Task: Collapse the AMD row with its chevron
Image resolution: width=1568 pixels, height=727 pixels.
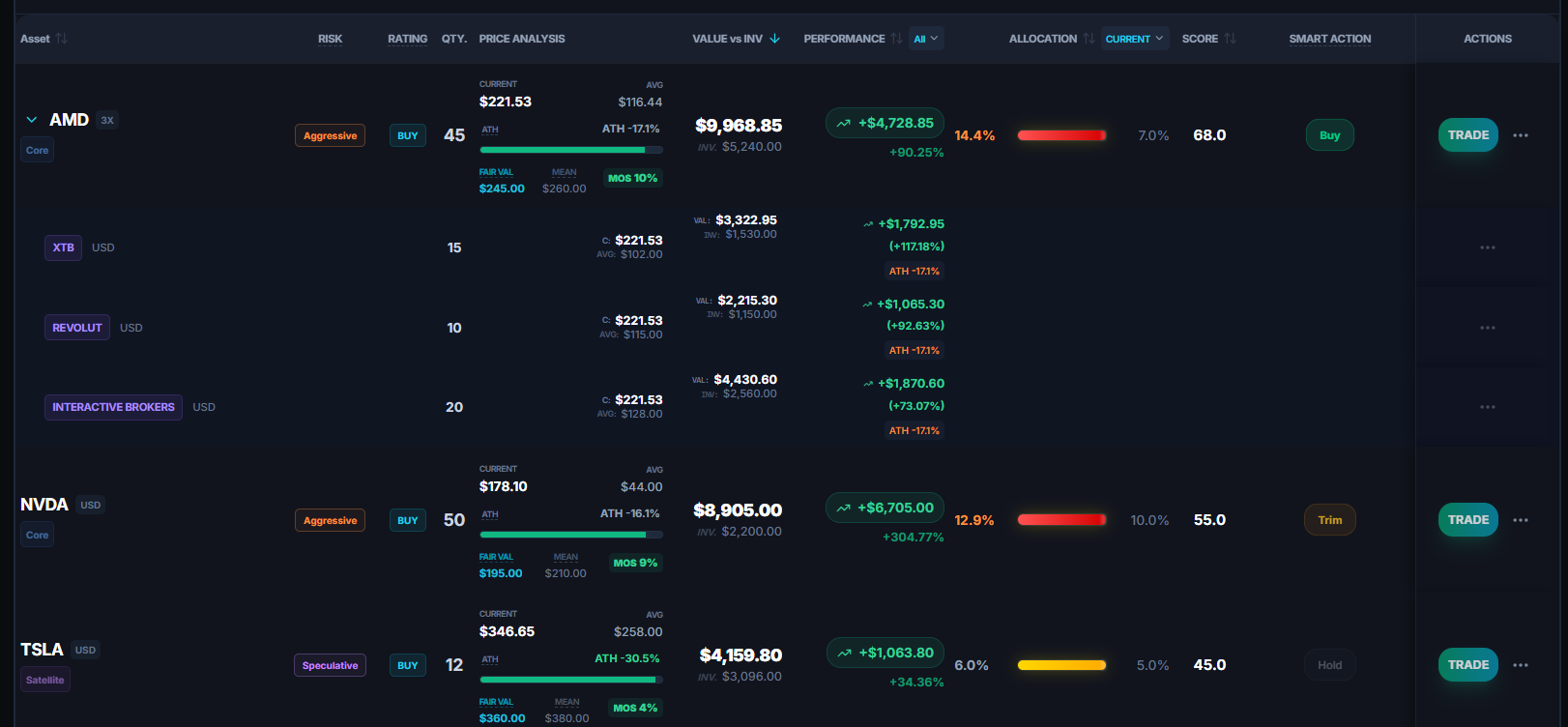Action: [x=32, y=120]
